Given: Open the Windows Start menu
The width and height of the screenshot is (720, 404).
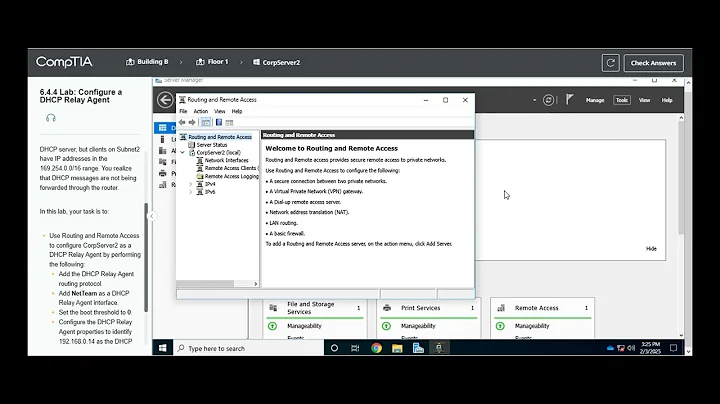Looking at the screenshot, I should click(163, 348).
